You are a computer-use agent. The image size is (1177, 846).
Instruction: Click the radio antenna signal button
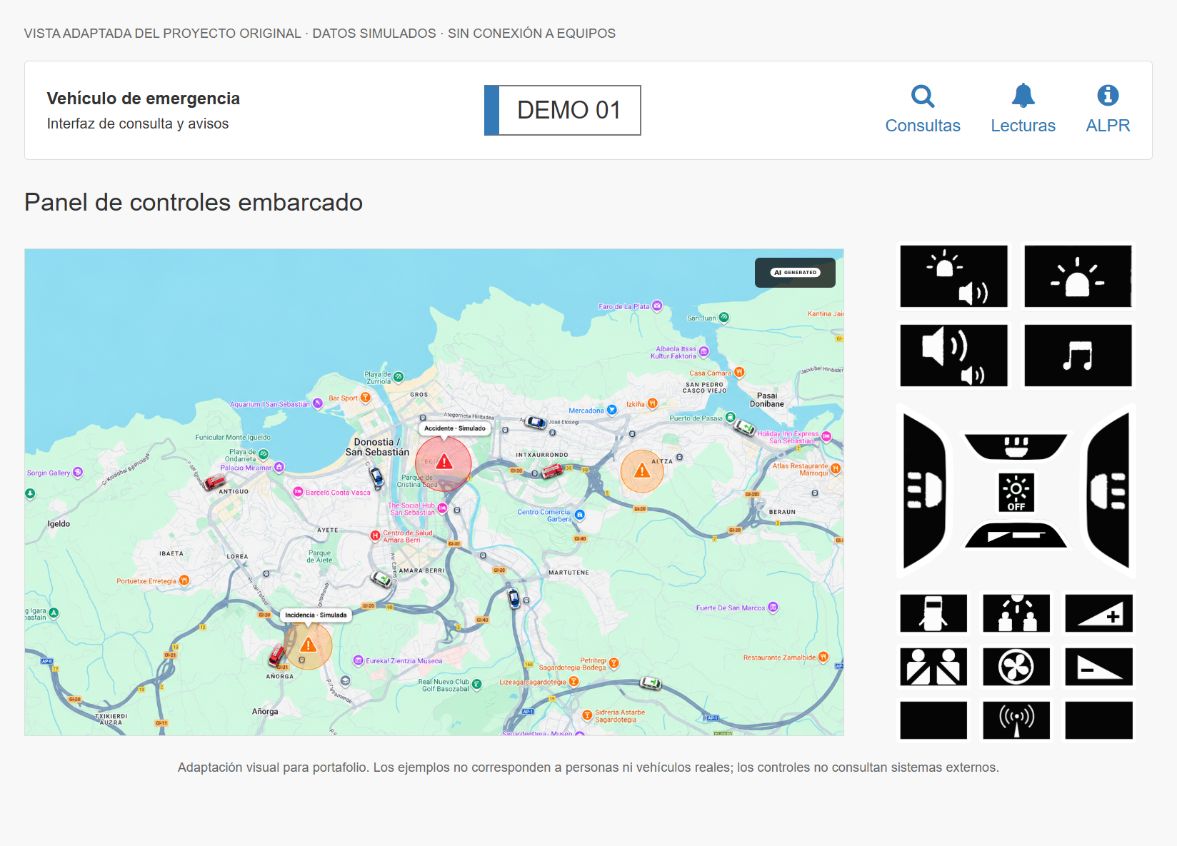(x=1016, y=720)
